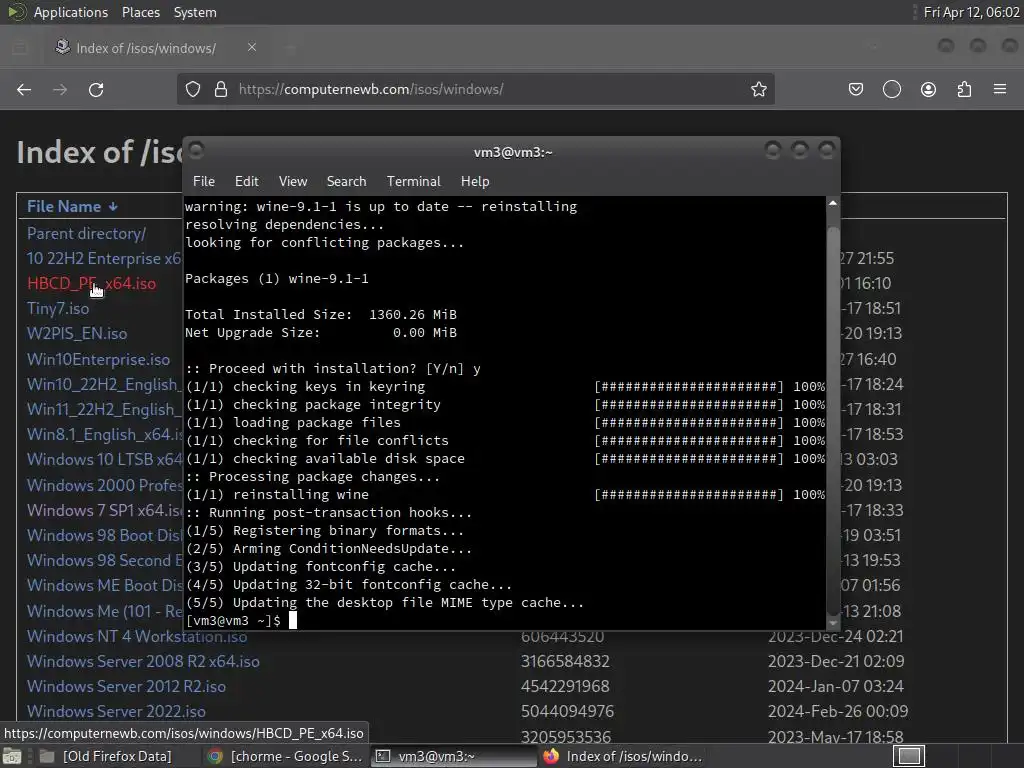Switch to [Old Firefox Data] taskbar window
This screenshot has width=1024, height=768.
pyautogui.click(x=106, y=756)
